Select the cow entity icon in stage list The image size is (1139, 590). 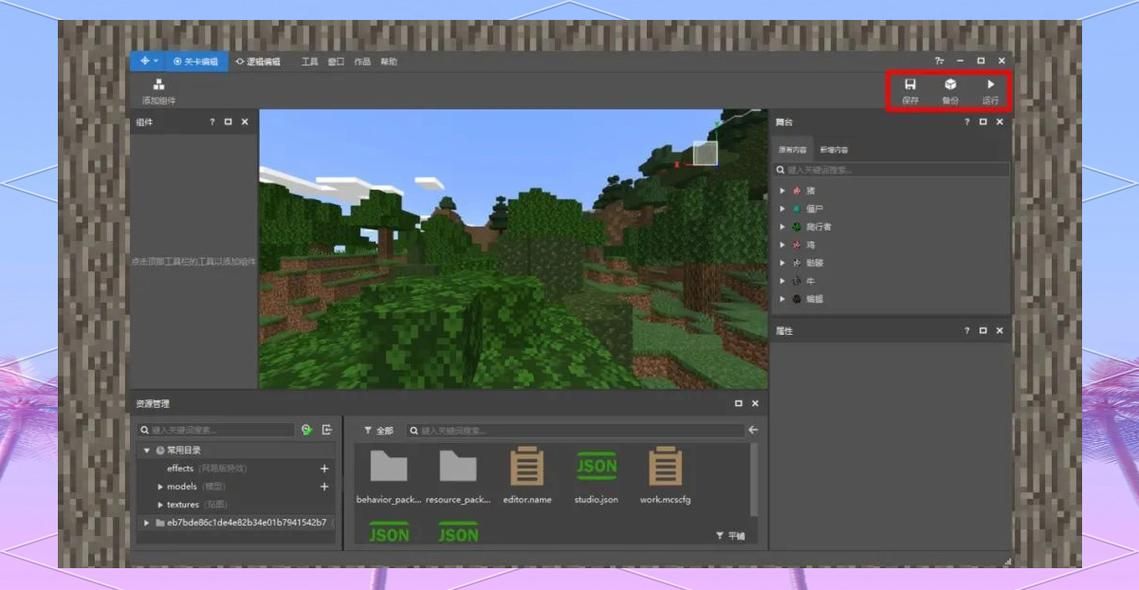coord(796,280)
